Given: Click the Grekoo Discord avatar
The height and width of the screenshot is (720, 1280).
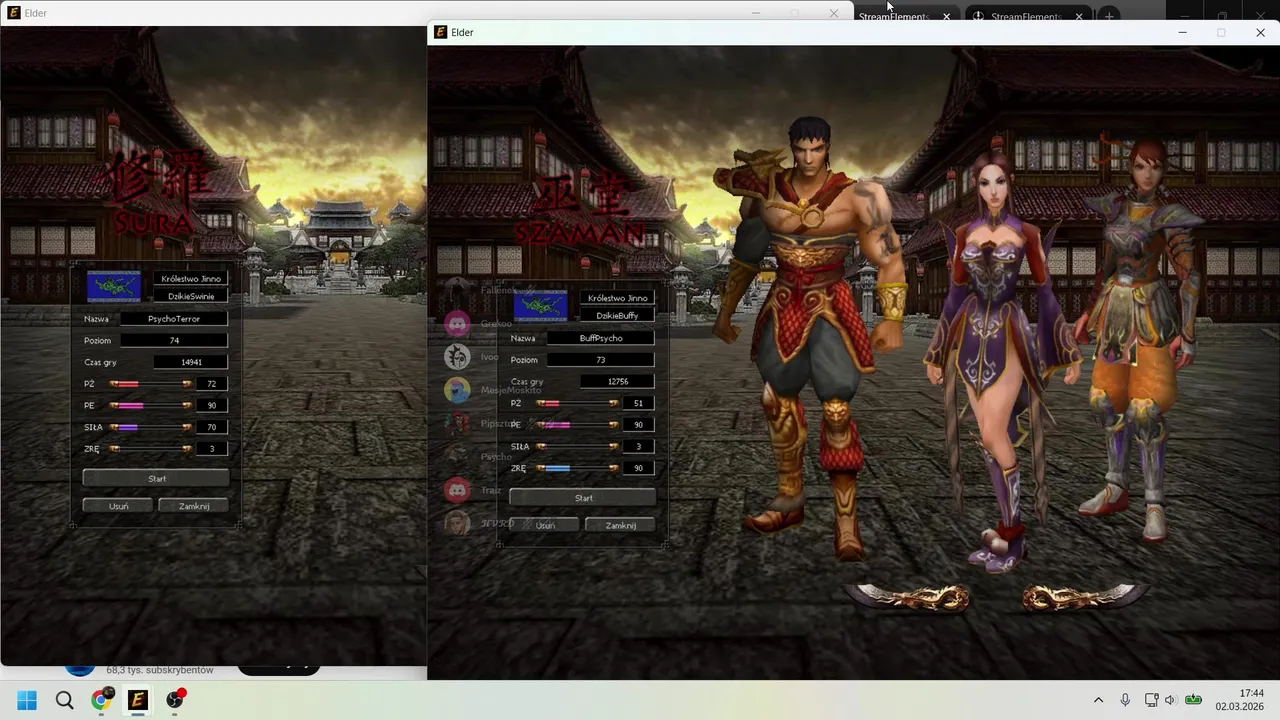Looking at the screenshot, I should click(x=458, y=323).
